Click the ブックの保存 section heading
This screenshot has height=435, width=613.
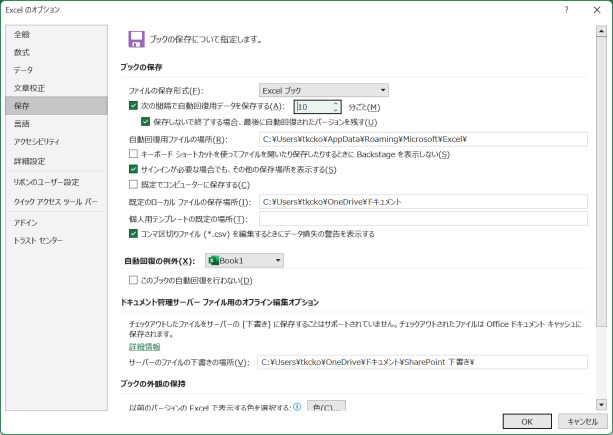pyautogui.click(x=141, y=67)
